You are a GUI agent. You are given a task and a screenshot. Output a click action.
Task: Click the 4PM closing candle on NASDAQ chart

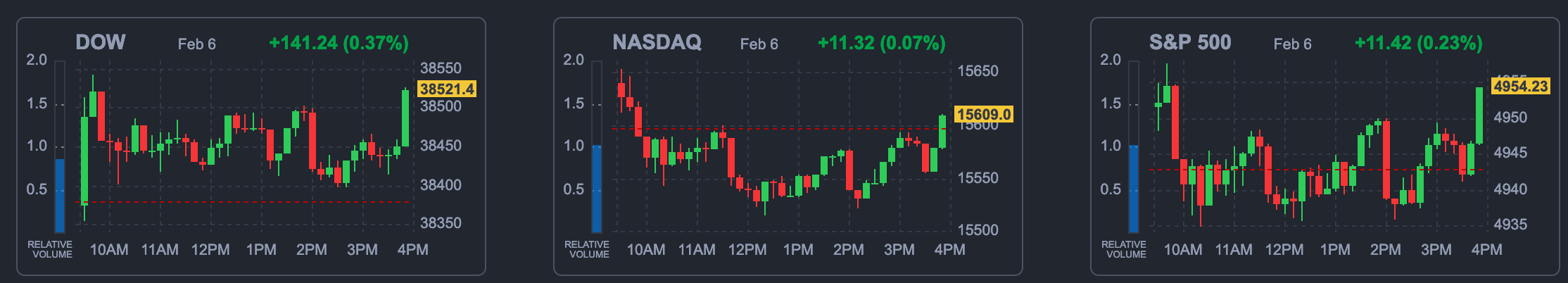click(x=942, y=132)
